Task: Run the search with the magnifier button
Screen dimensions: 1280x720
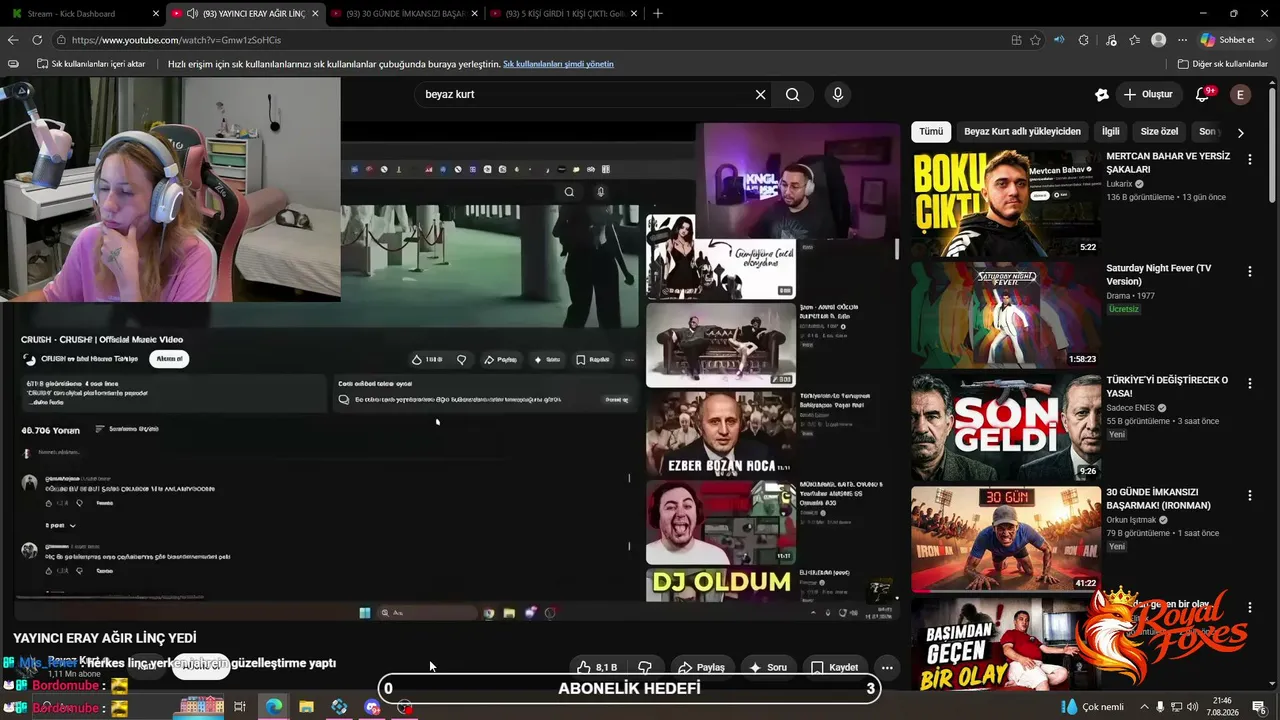Action: click(792, 94)
